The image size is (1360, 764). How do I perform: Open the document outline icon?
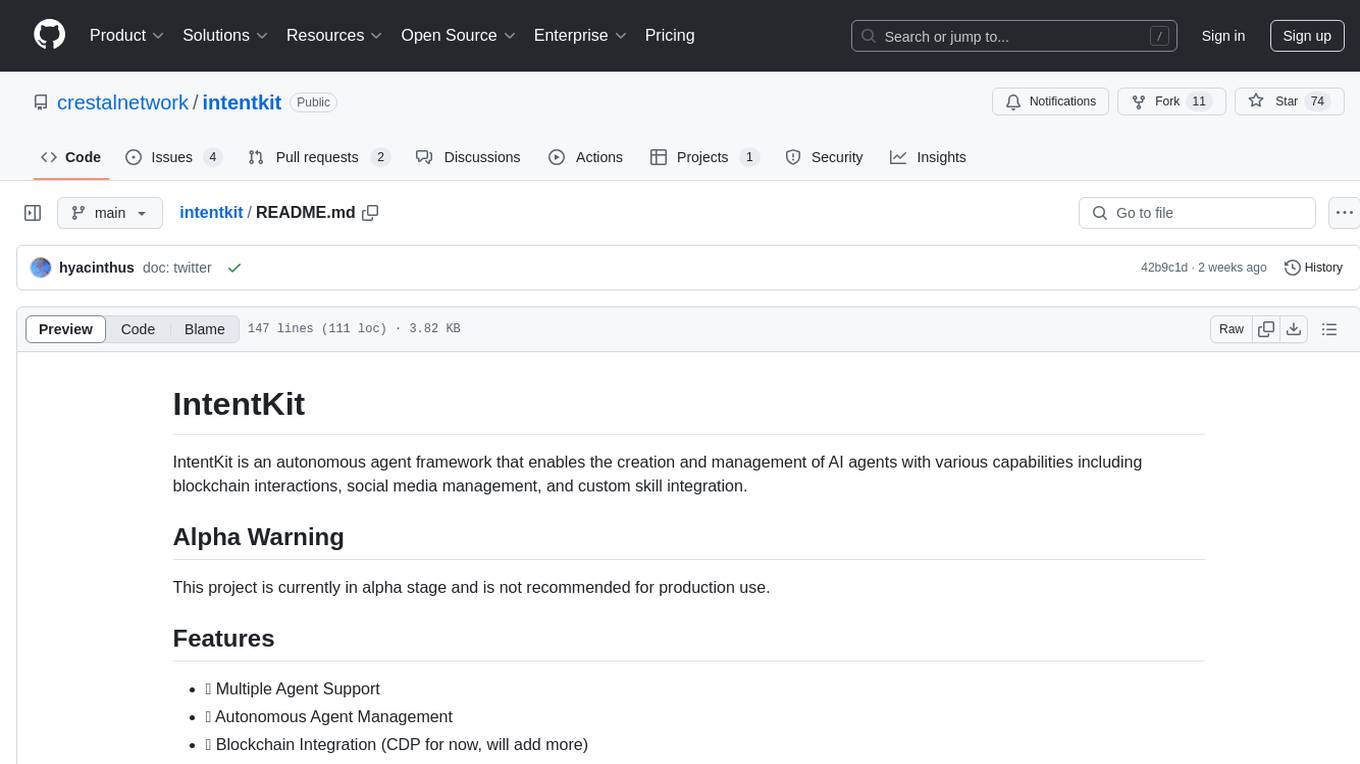pos(1329,329)
